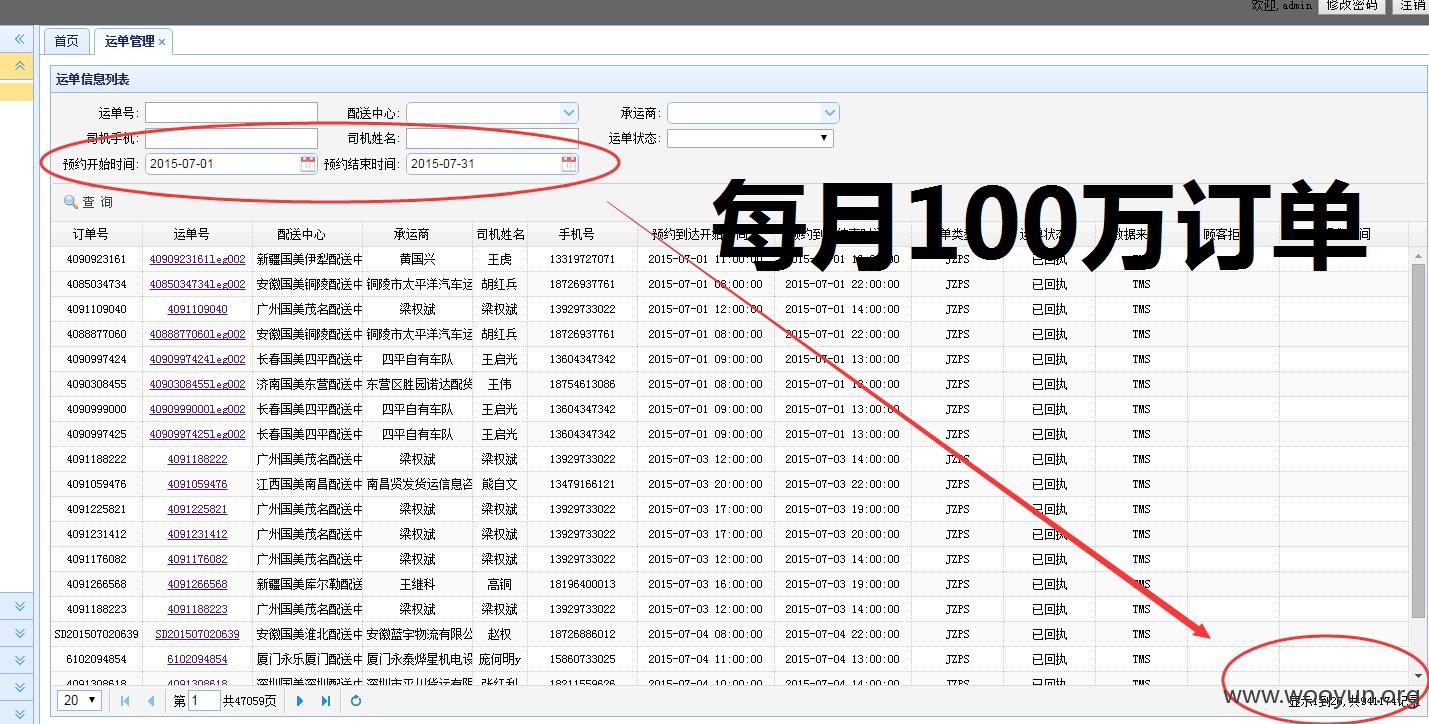Open waybill link 4091109040
Viewport: 1429px width, 724px height.
[x=197, y=309]
